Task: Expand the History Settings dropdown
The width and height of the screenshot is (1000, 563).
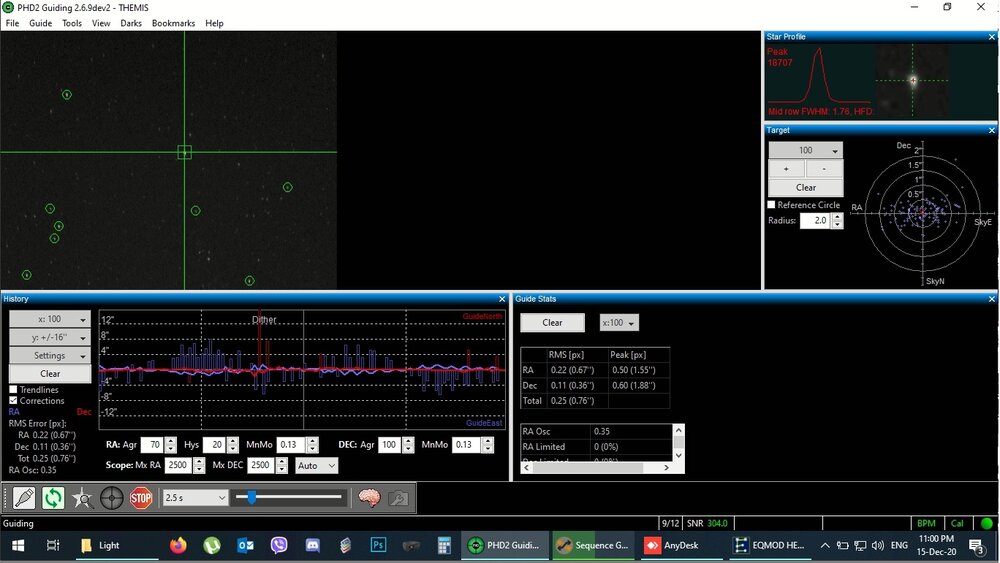Action: 50,355
